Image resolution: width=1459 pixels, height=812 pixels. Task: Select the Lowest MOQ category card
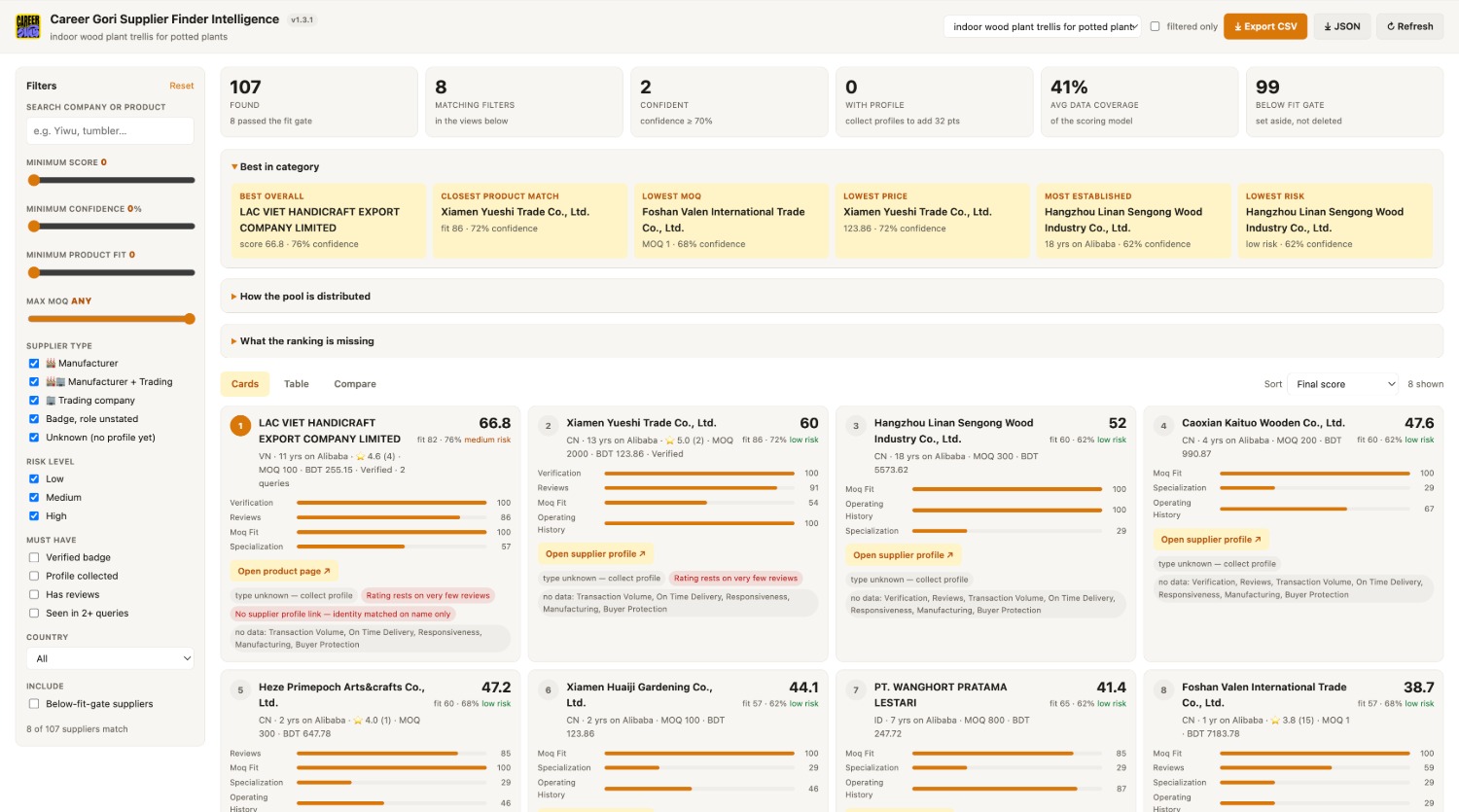pyautogui.click(x=731, y=221)
